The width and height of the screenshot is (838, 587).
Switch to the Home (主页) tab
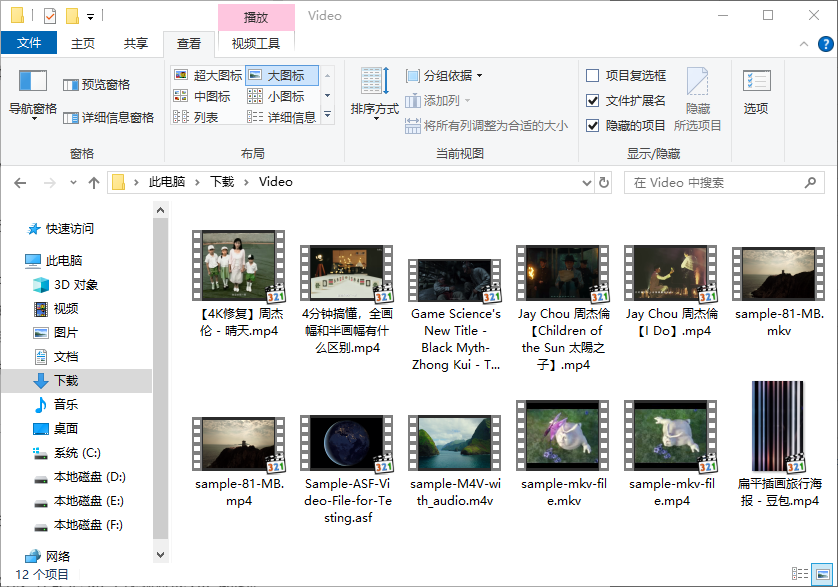83,43
